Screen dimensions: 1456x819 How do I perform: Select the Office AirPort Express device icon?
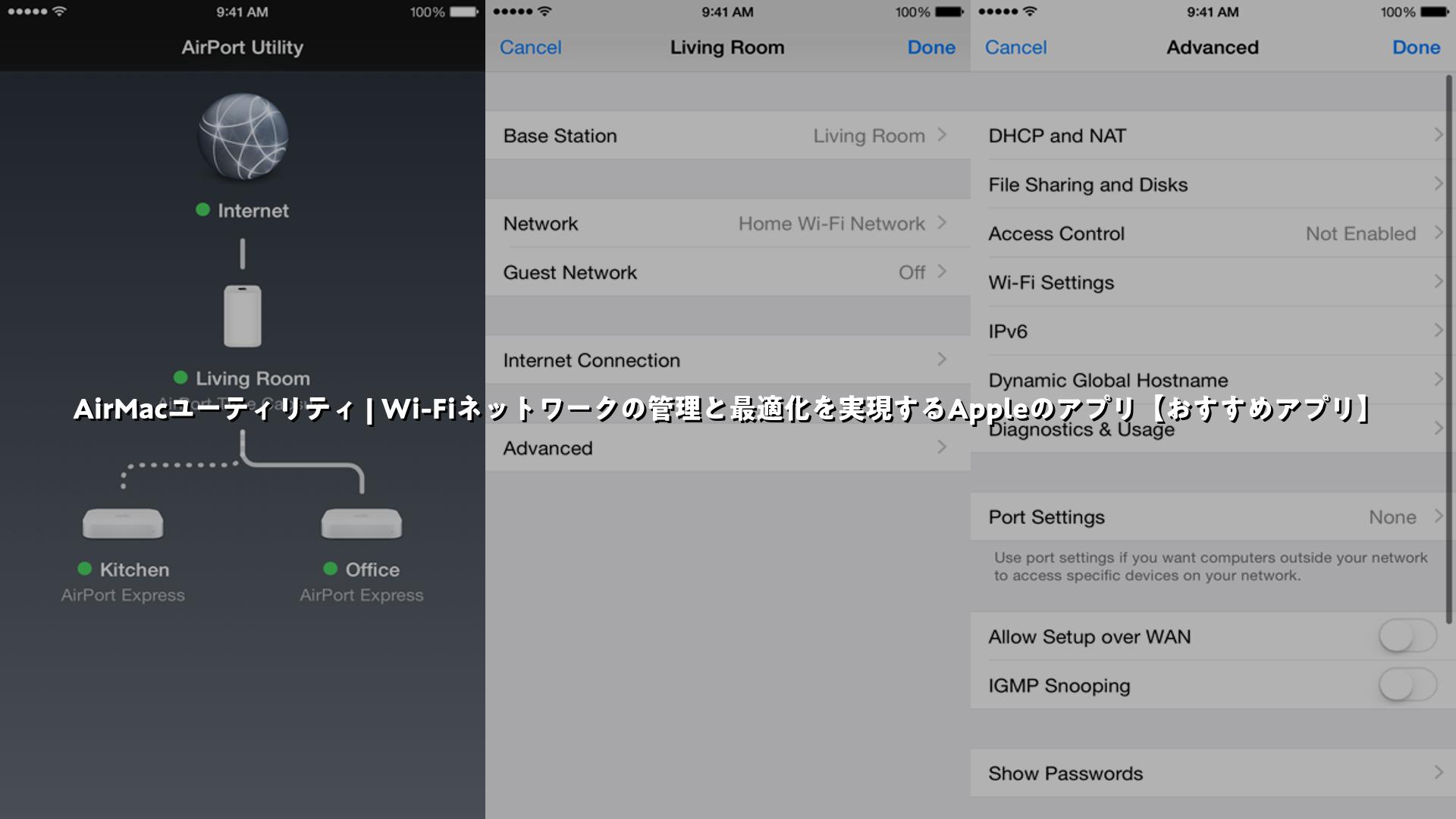(362, 523)
